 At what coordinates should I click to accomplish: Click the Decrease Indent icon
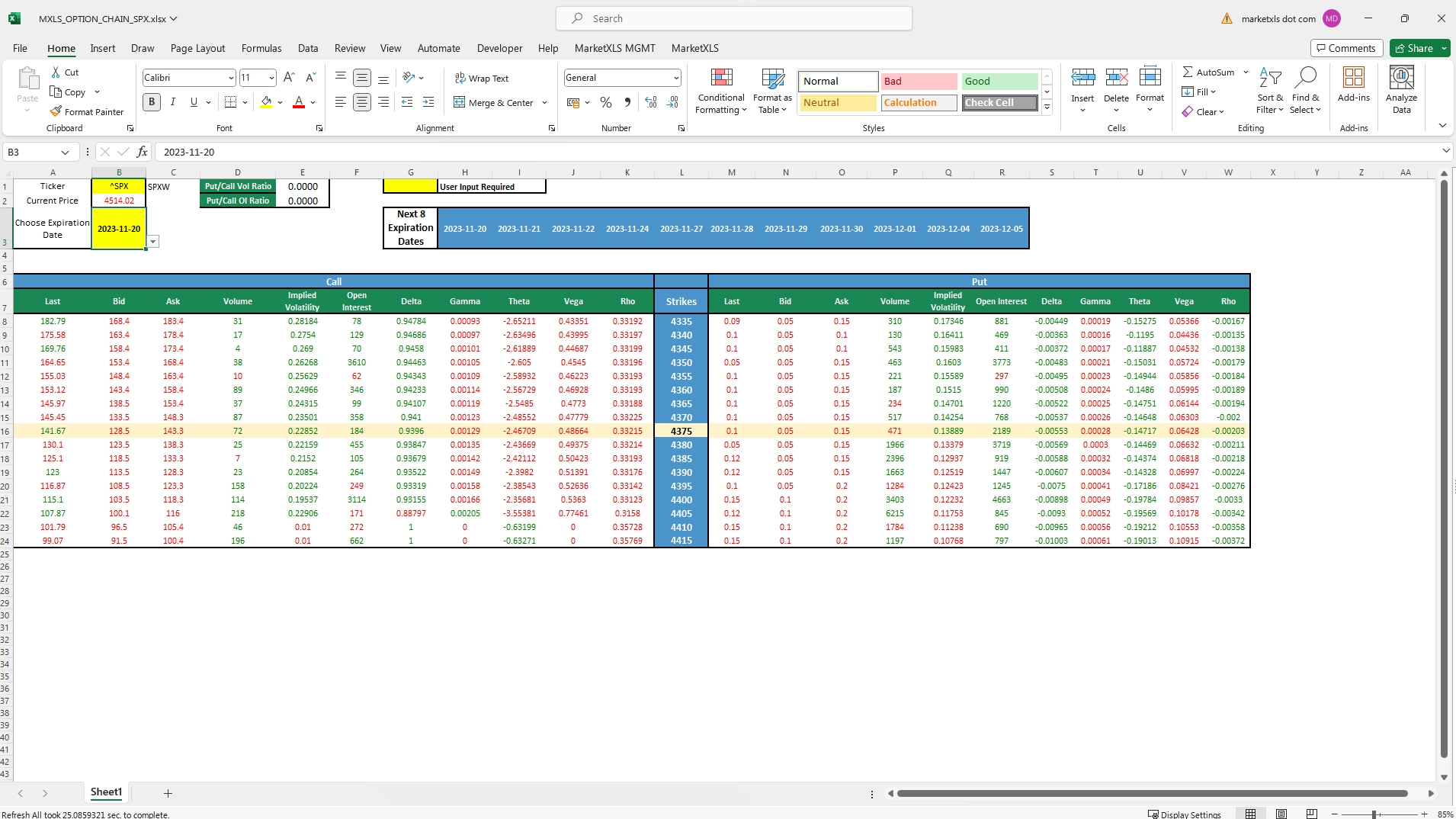point(407,101)
